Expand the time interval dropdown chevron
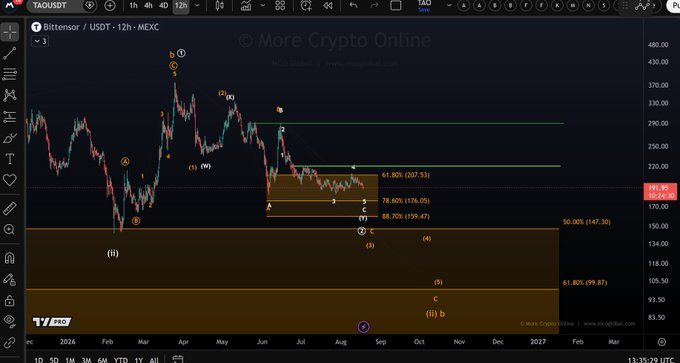This screenshot has height=363, width=680. click(197, 6)
